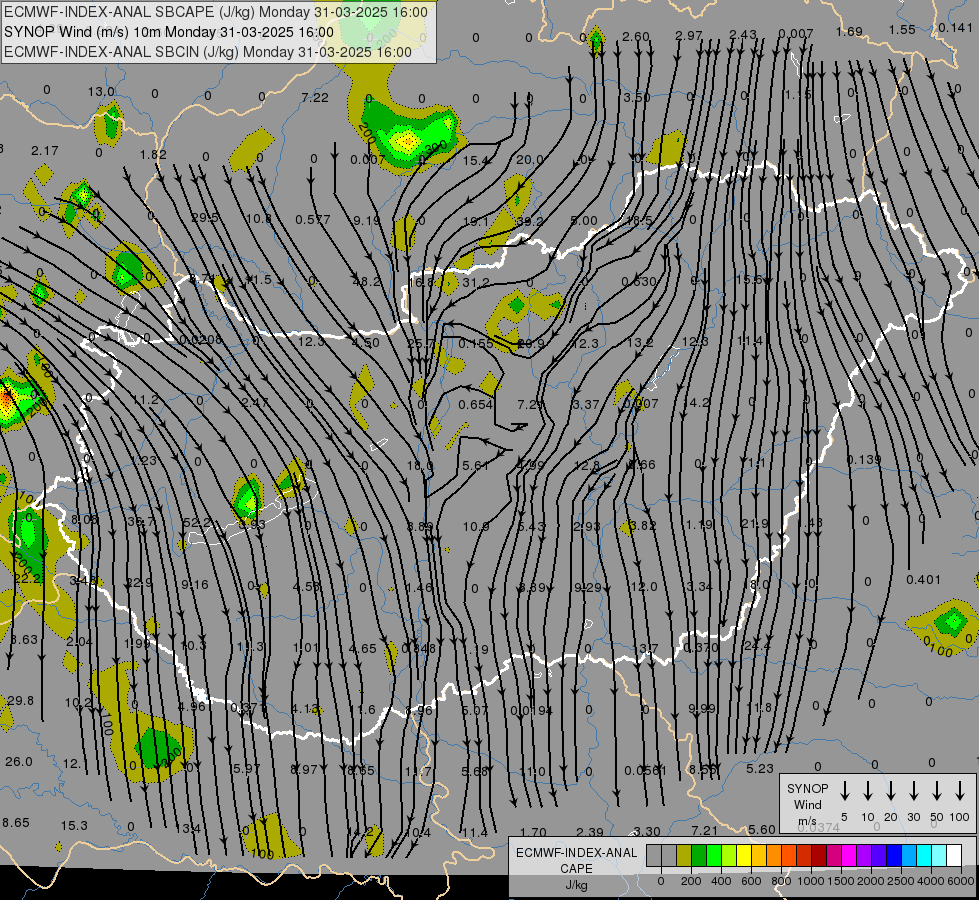The height and width of the screenshot is (900, 979).
Task: Click the map value 0.155
Action: click(476, 344)
